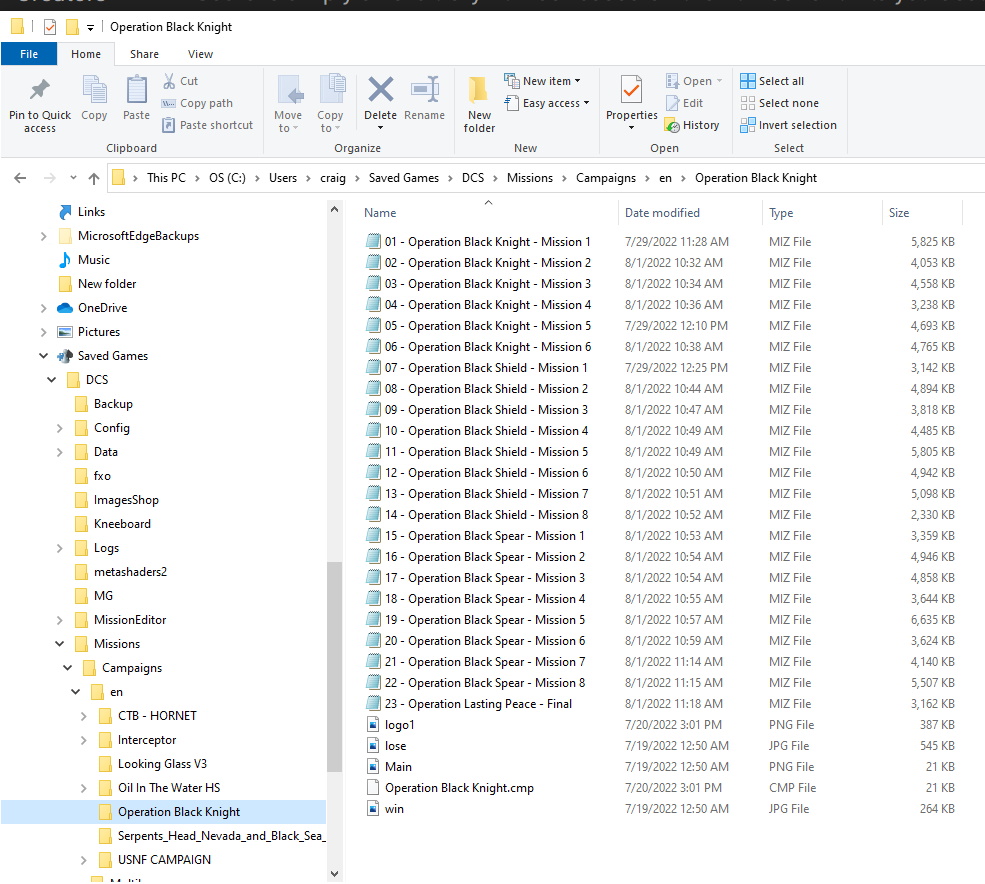The width and height of the screenshot is (985, 884).
Task: Select the Main PNG file
Action: [x=398, y=767]
